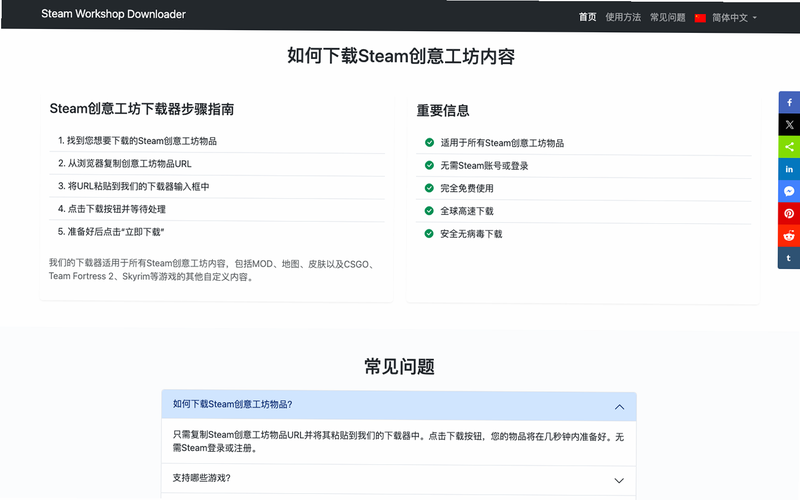Click the text 适用于所有Steam创意工坊物品
The image size is (800, 500).
coord(502,143)
